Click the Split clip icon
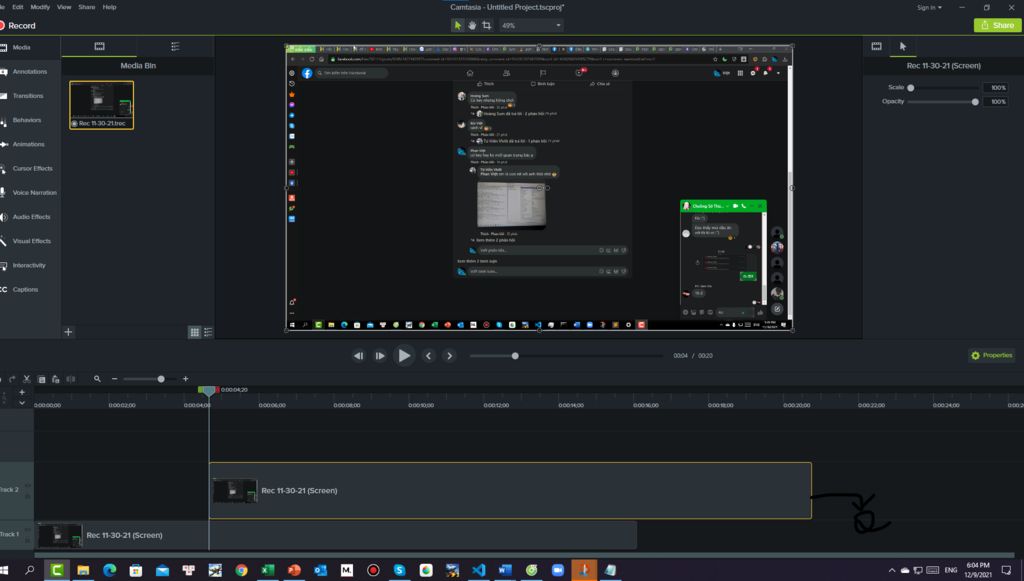Screen dimensions: 1024x581 (71, 379)
